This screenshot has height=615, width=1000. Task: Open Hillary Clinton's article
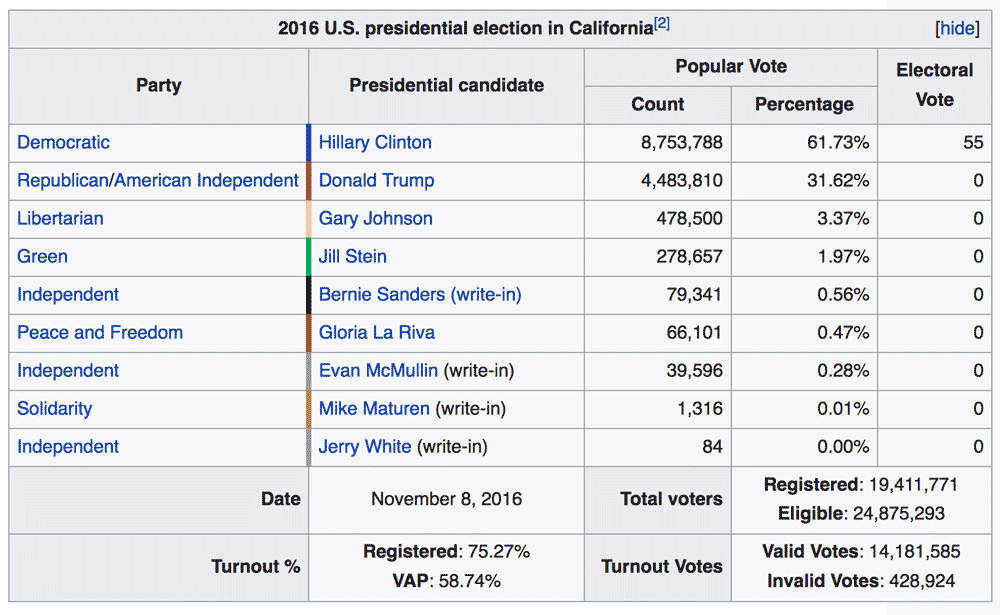[x=375, y=143]
